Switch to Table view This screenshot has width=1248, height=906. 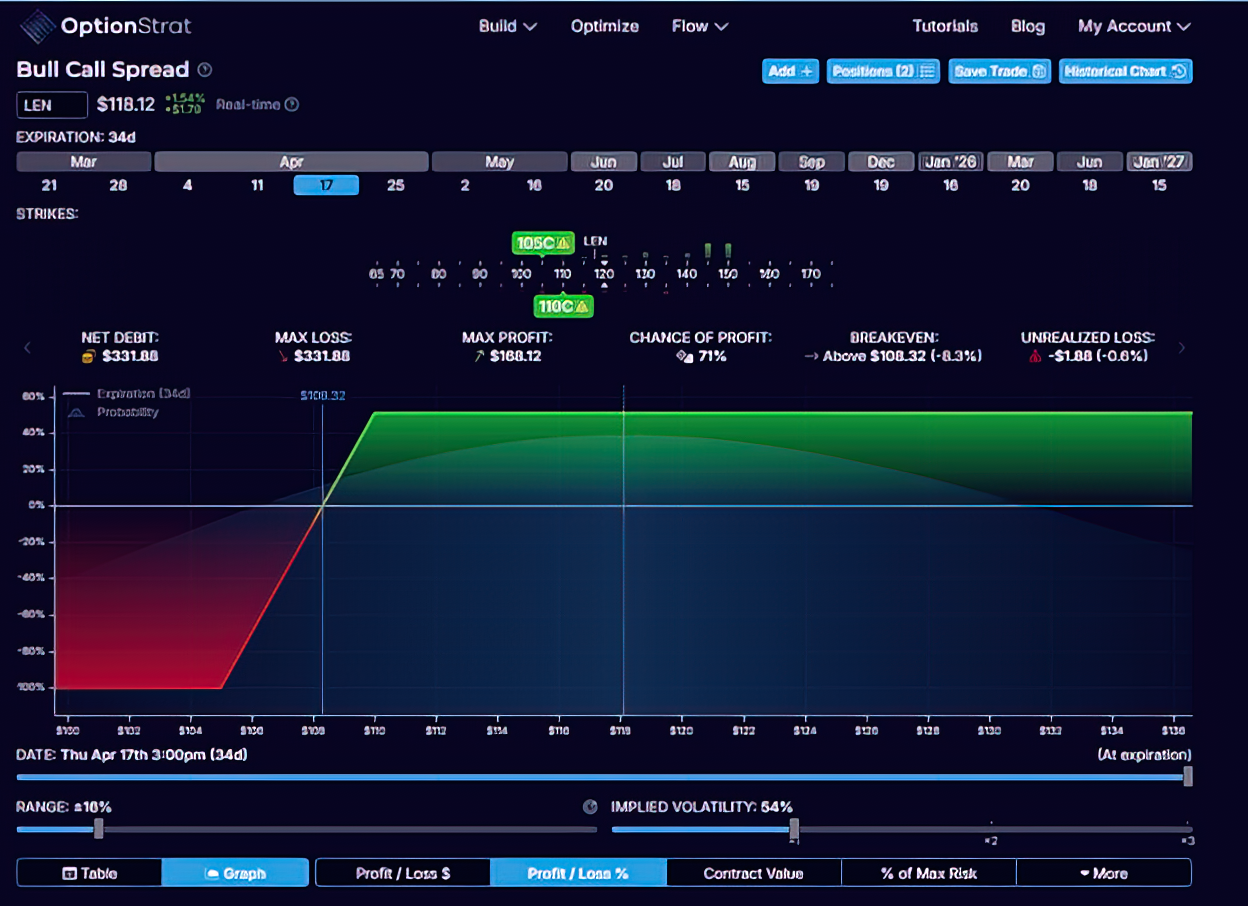click(x=90, y=873)
